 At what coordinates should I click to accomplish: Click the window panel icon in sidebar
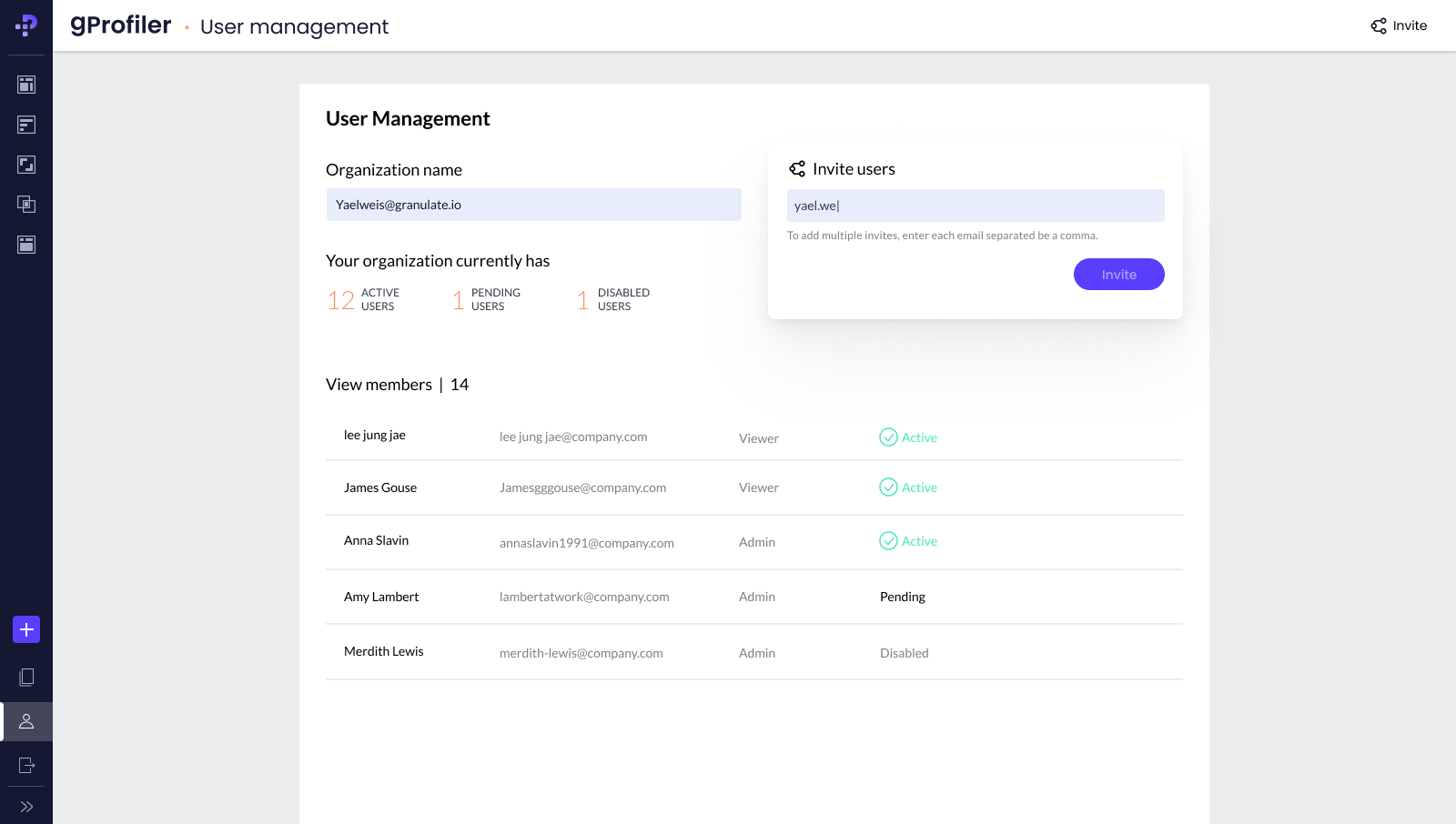coord(26,245)
